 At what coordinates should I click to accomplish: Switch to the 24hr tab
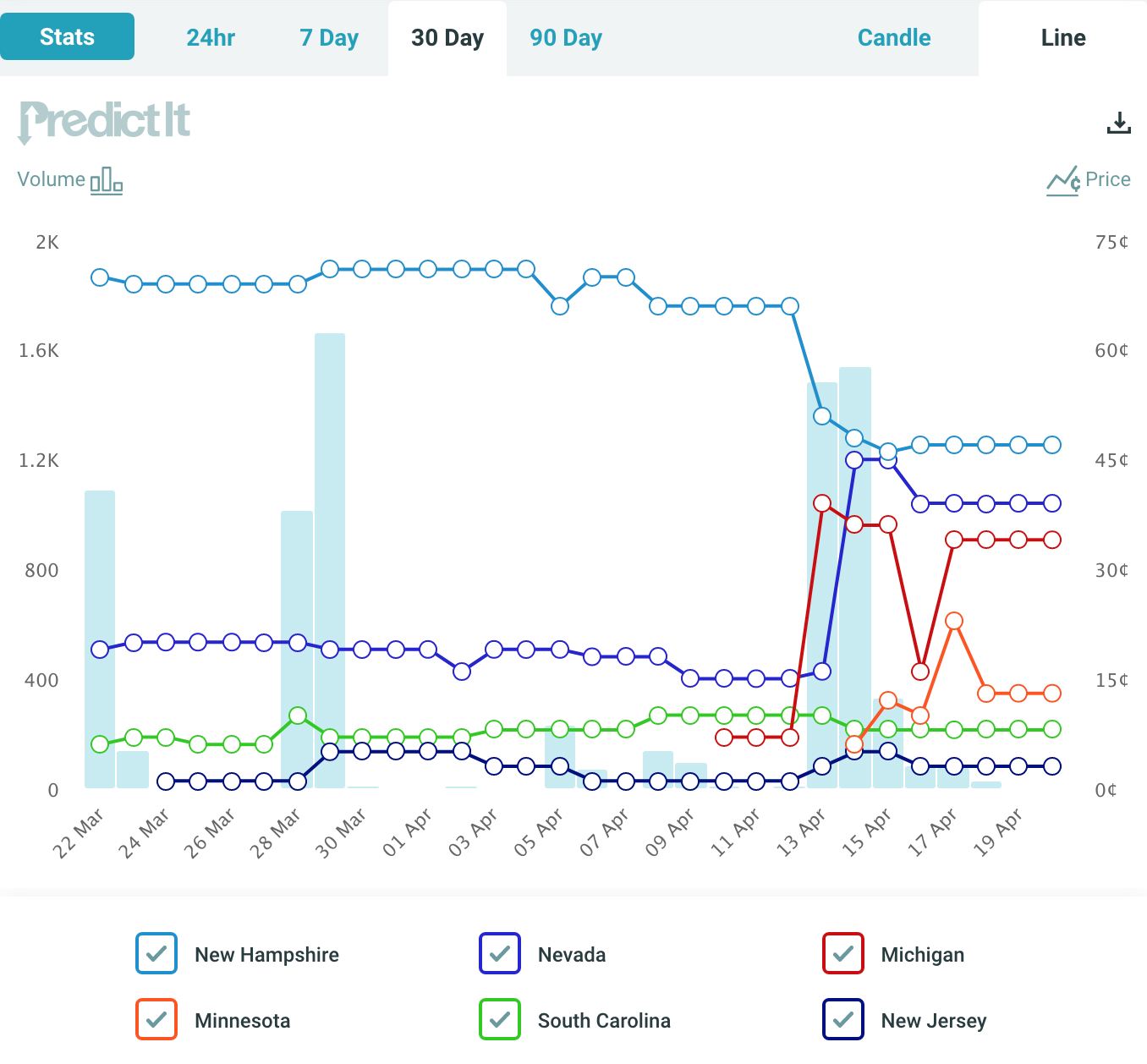(x=211, y=38)
